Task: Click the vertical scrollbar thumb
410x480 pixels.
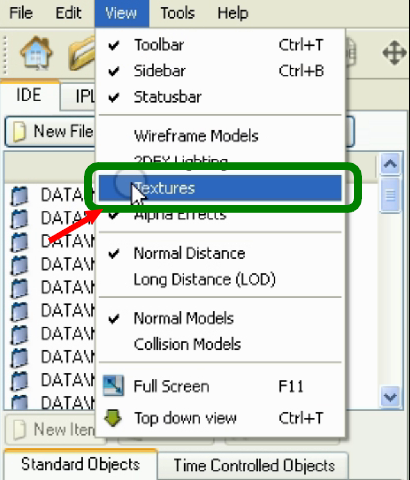Action: tap(390, 195)
